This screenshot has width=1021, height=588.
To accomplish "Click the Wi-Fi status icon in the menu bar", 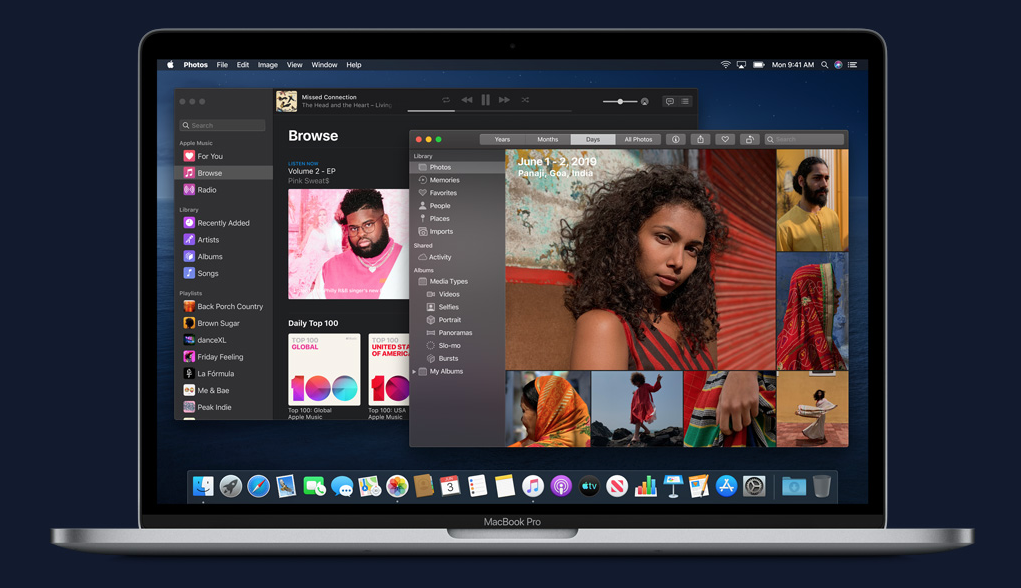I will click(725, 65).
